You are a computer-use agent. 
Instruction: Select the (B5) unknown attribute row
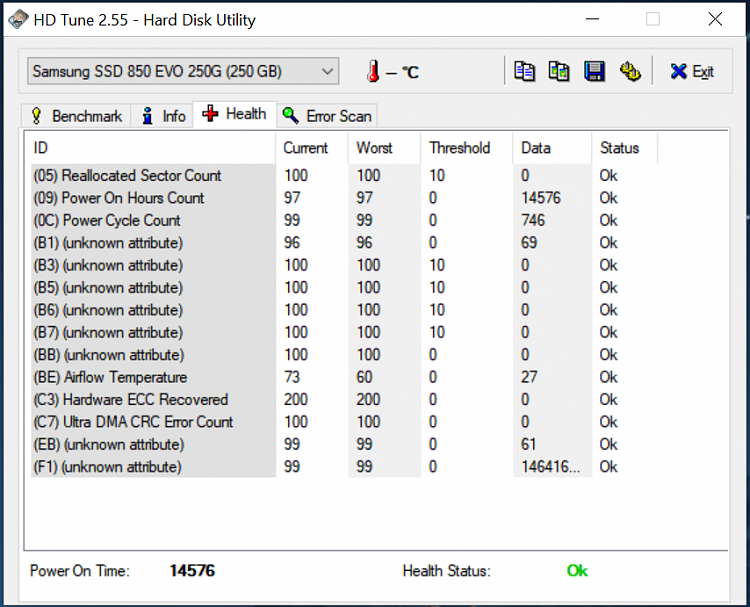tap(344, 288)
